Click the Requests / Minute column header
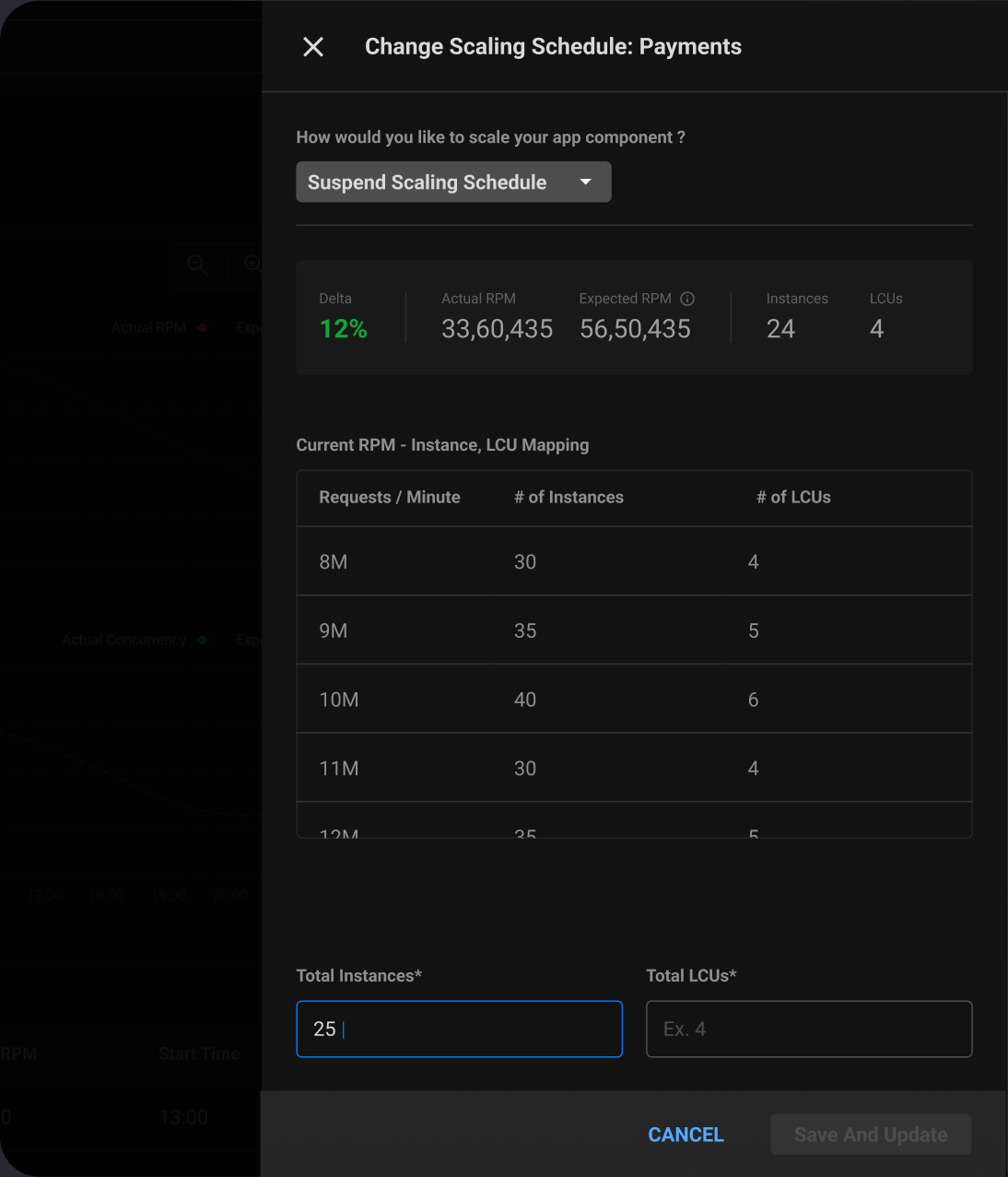The image size is (1008, 1177). pyautogui.click(x=389, y=497)
